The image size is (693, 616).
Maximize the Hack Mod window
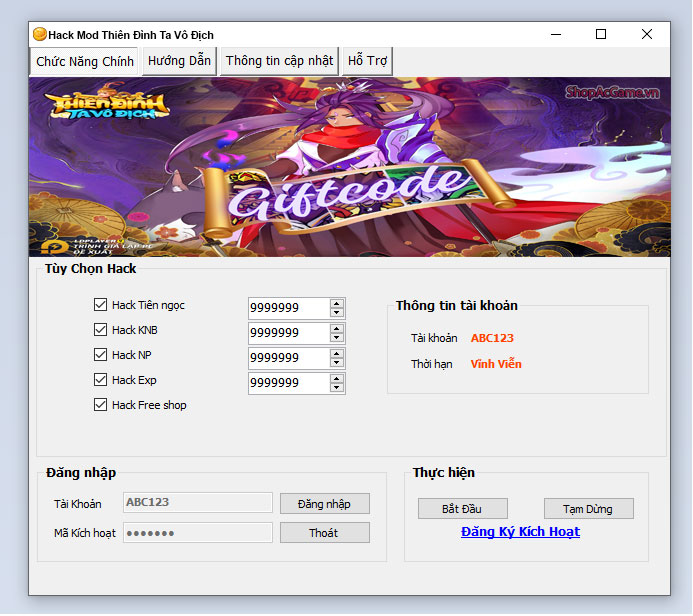pyautogui.click(x=601, y=34)
